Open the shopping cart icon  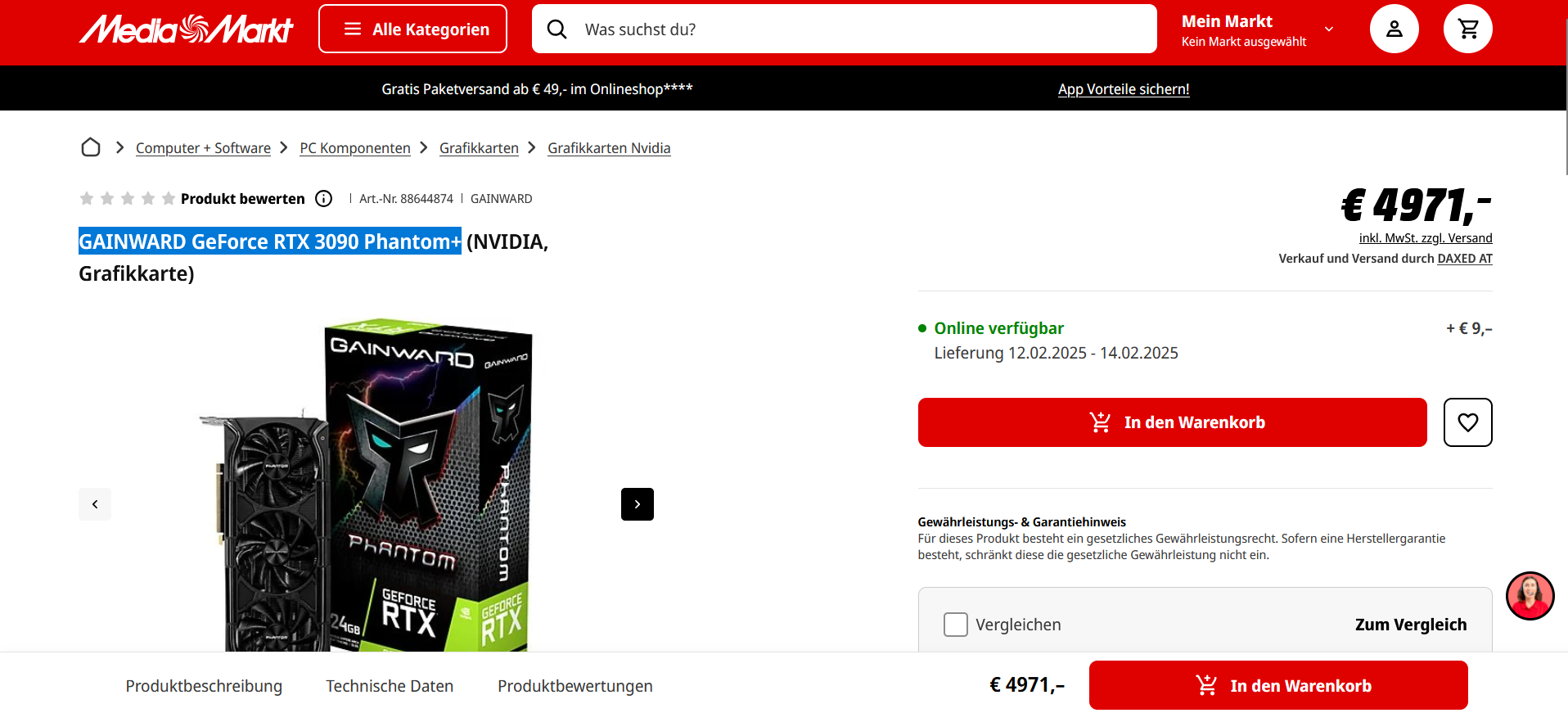tap(1468, 29)
